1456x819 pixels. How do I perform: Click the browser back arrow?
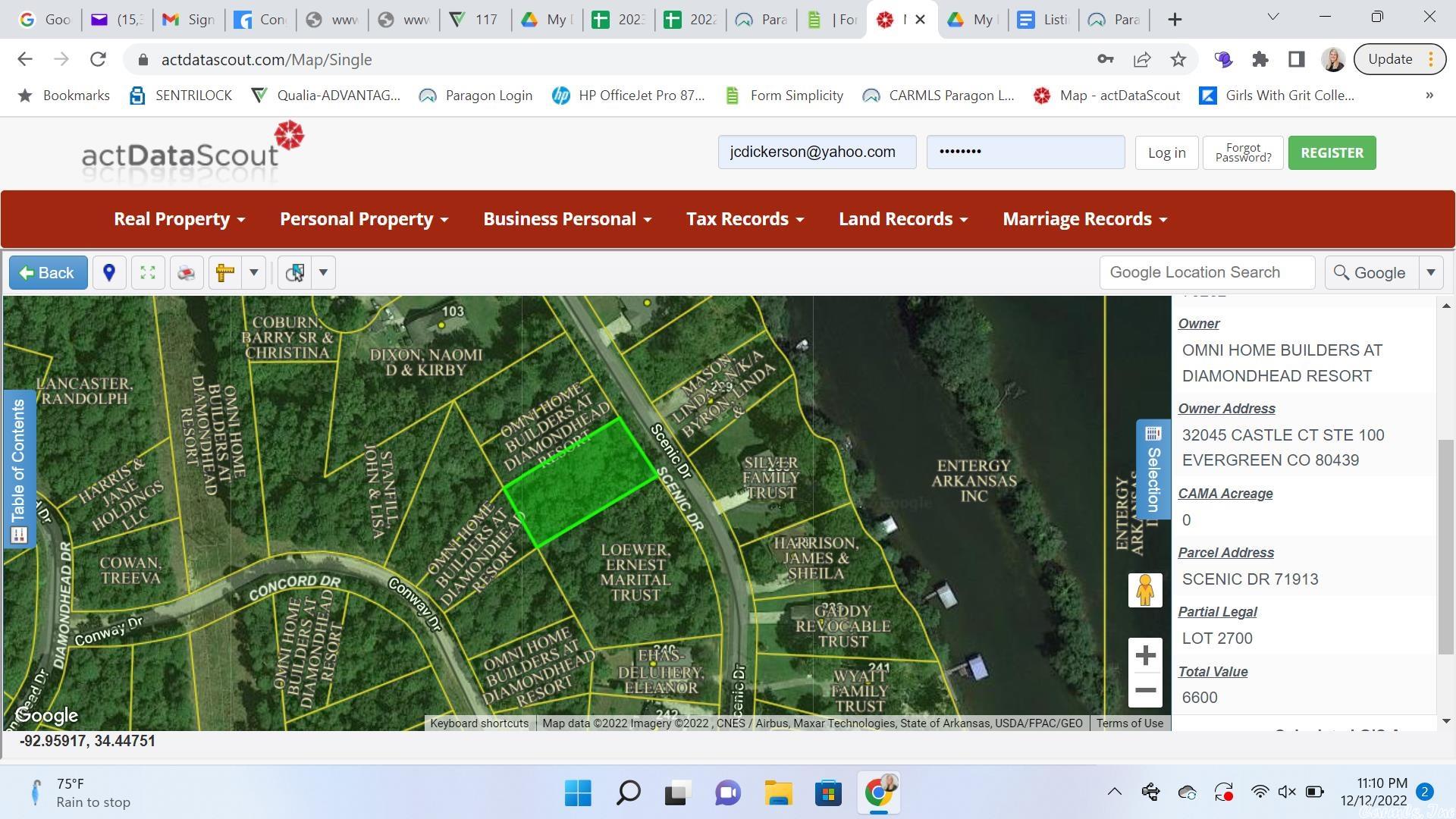click(x=25, y=59)
